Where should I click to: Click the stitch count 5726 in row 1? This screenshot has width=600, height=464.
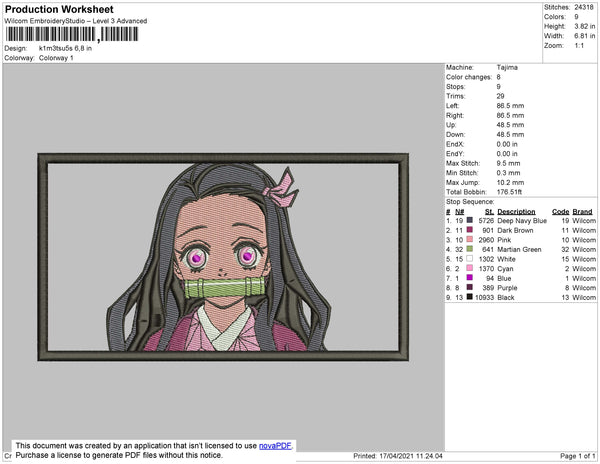click(486, 221)
